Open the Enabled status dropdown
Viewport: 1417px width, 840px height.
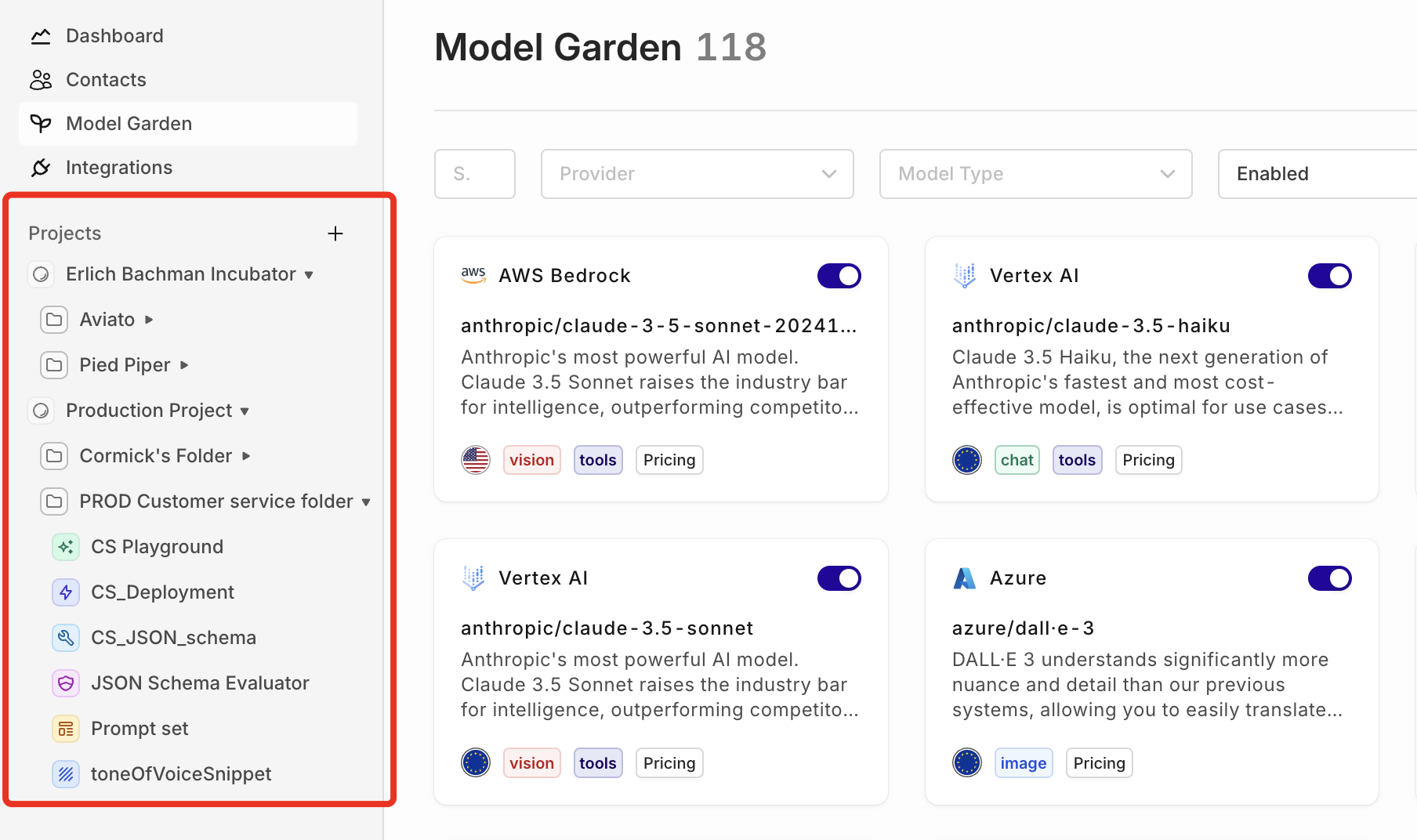1317,174
